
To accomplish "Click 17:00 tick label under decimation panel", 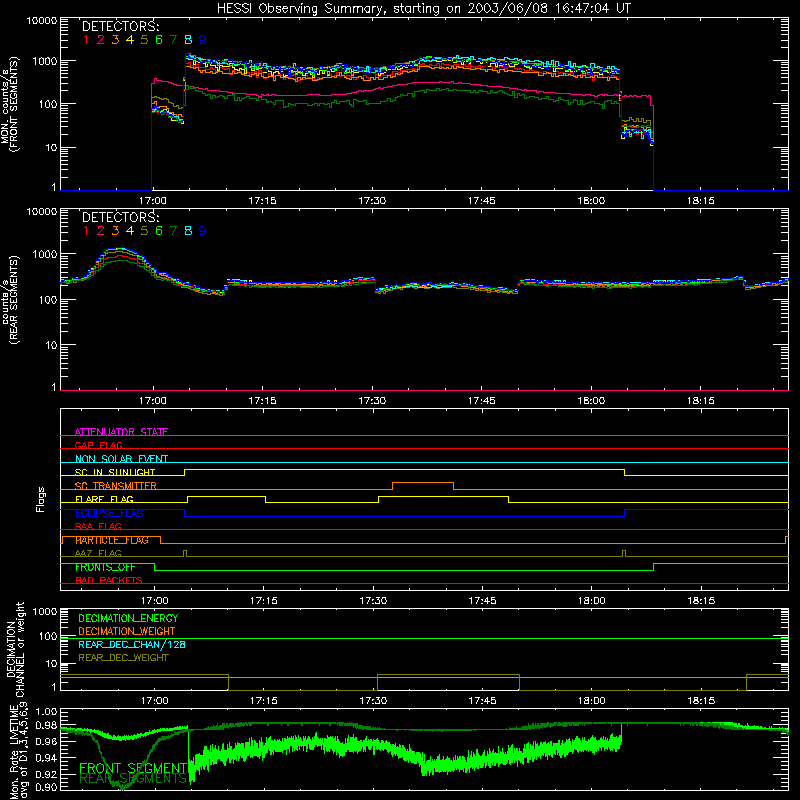I will tap(155, 701).
